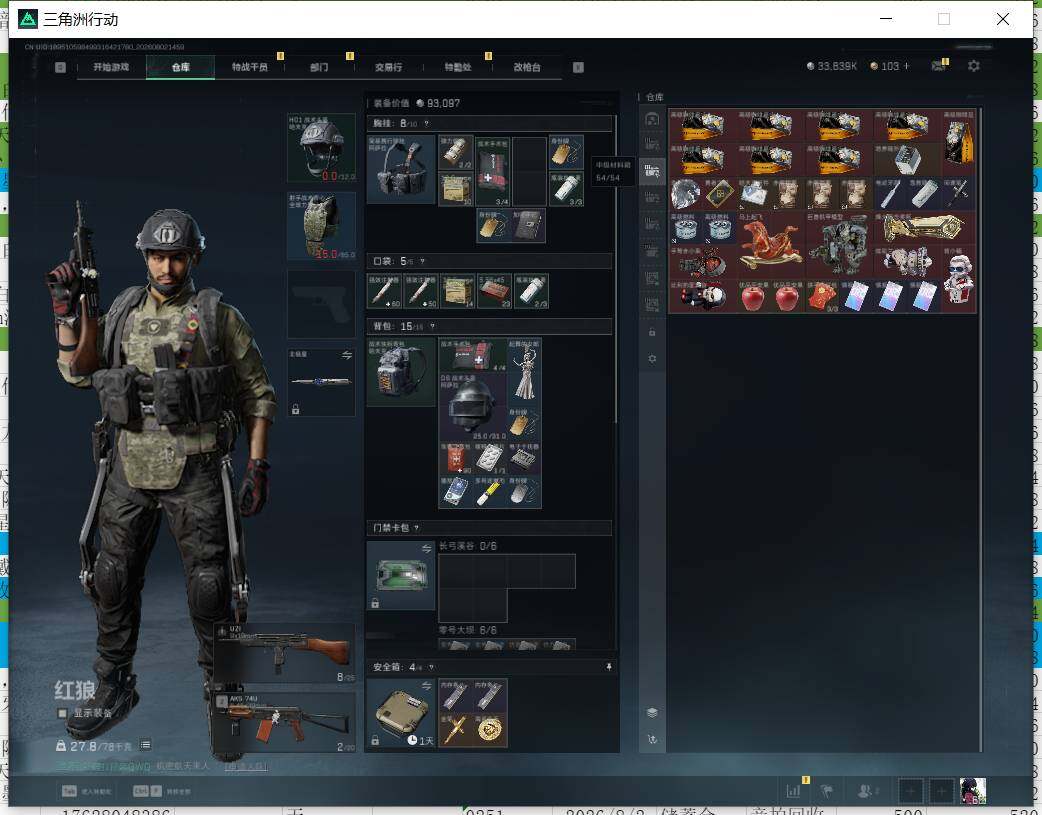Select the keycard case item

401,575
